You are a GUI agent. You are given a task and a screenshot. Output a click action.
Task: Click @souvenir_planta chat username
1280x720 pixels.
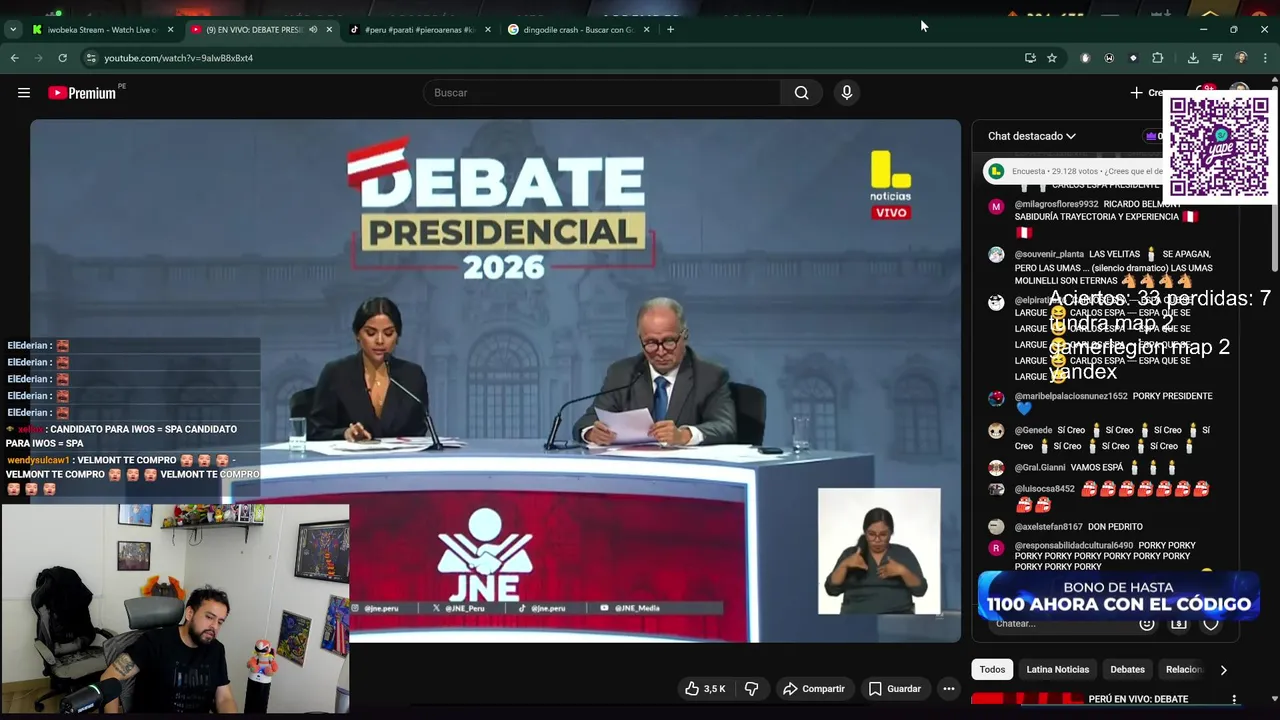pyautogui.click(x=1049, y=254)
